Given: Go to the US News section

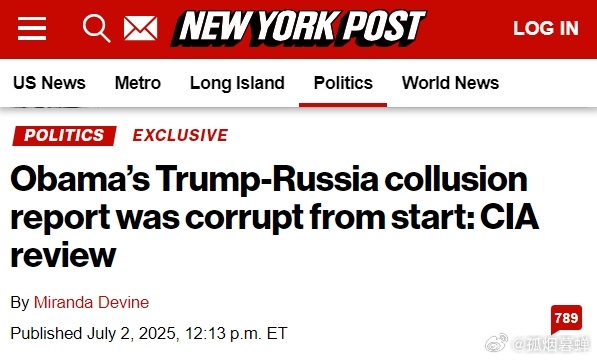Looking at the screenshot, I should click(49, 83).
